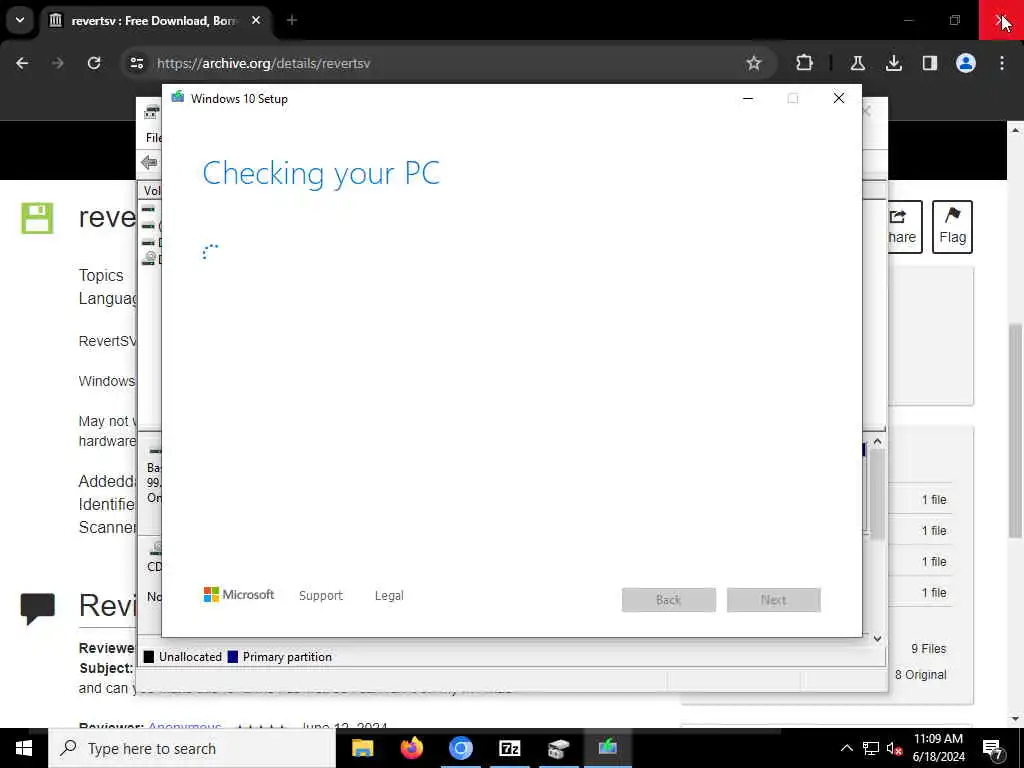This screenshot has width=1024, height=768.
Task: Click the Reviews speech bubble icon
Action: point(37,609)
